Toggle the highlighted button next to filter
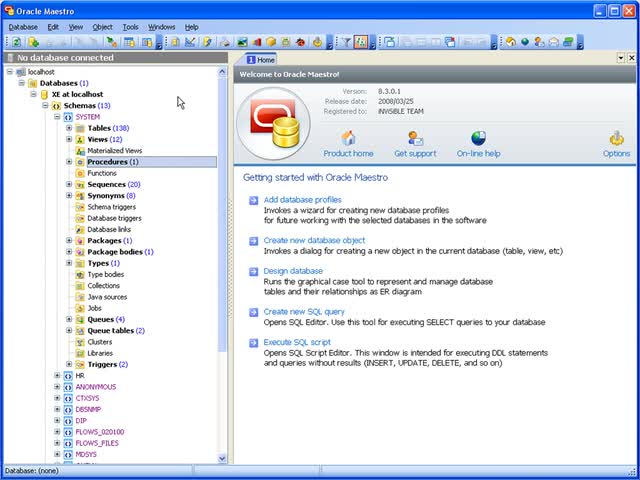This screenshot has width=640, height=480. (361, 42)
